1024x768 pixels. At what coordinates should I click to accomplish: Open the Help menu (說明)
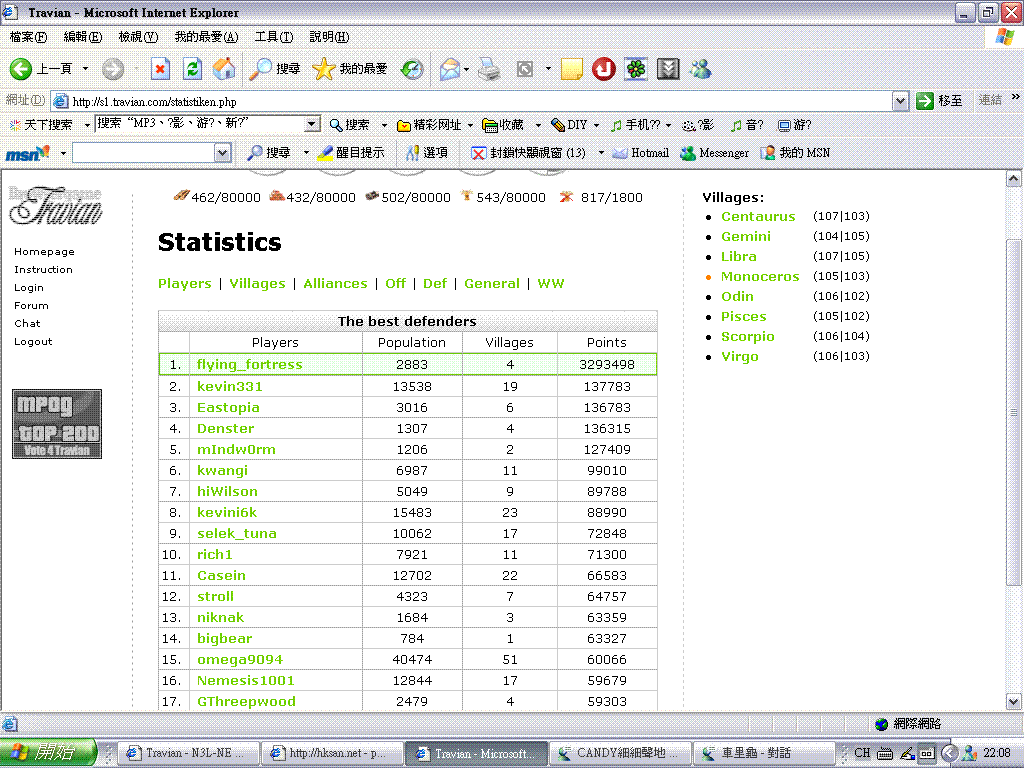pyautogui.click(x=329, y=37)
